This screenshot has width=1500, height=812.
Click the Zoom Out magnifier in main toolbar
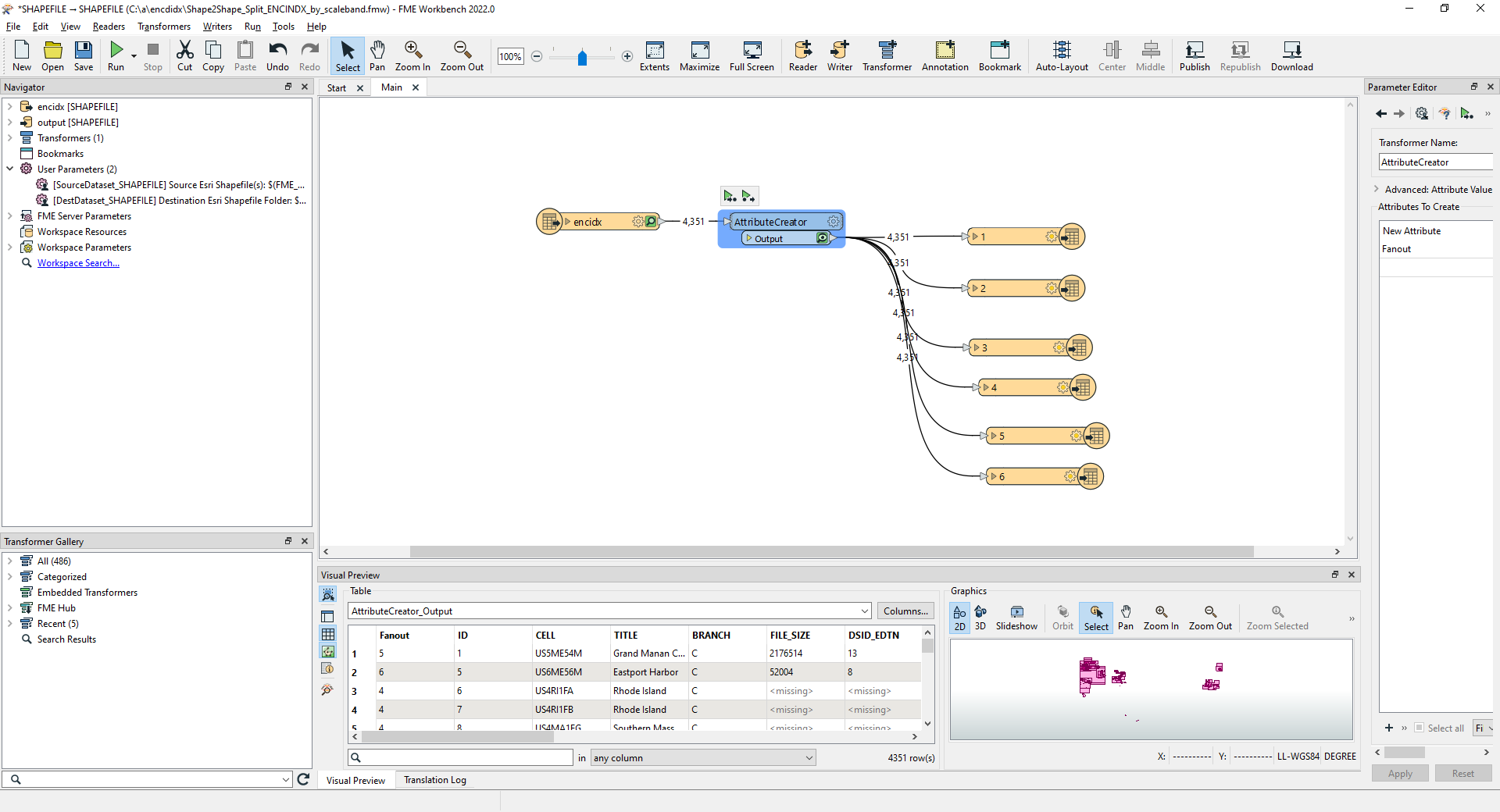tap(462, 55)
